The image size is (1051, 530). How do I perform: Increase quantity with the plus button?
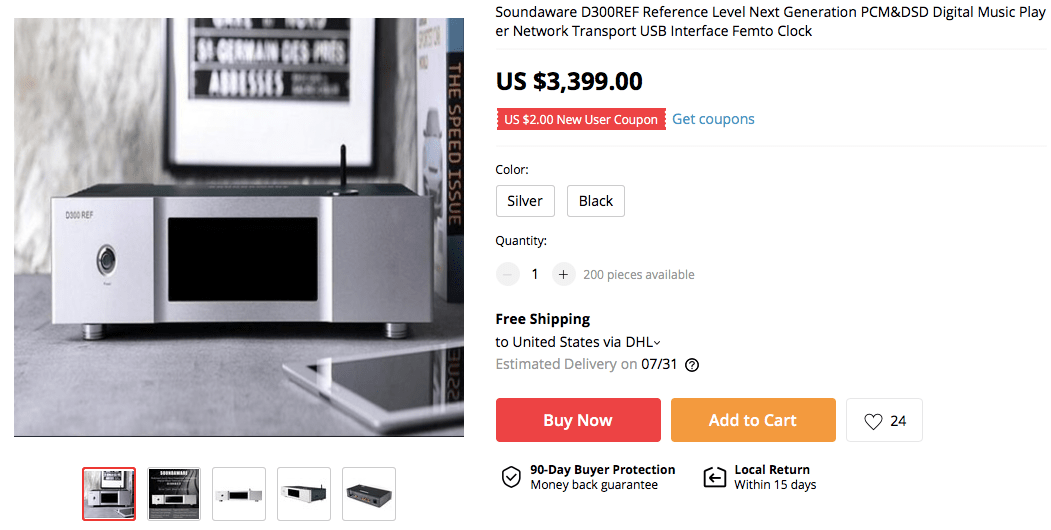564,274
